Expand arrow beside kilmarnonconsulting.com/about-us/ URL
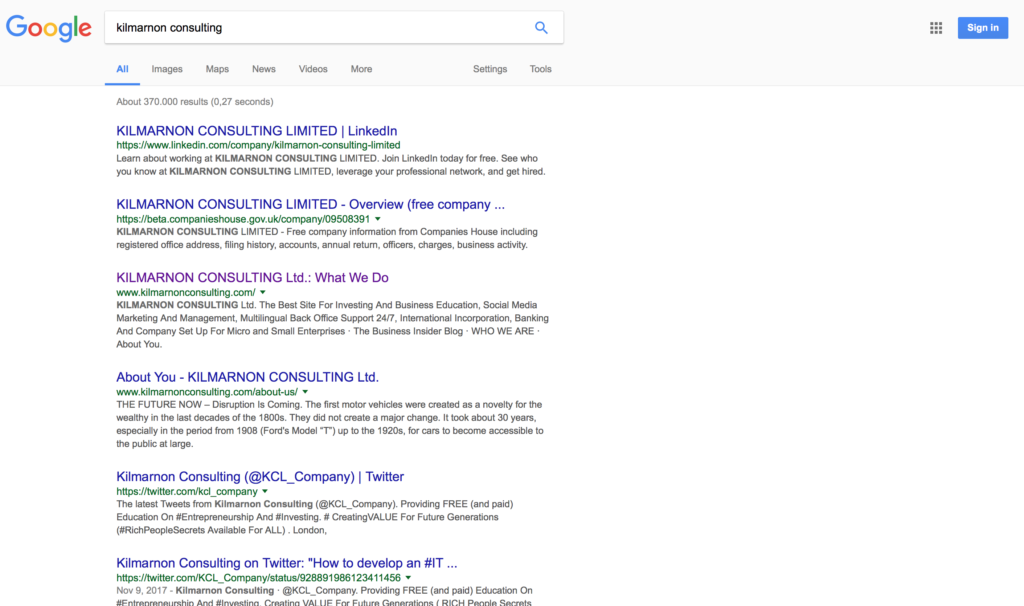1024x606 pixels. point(305,392)
